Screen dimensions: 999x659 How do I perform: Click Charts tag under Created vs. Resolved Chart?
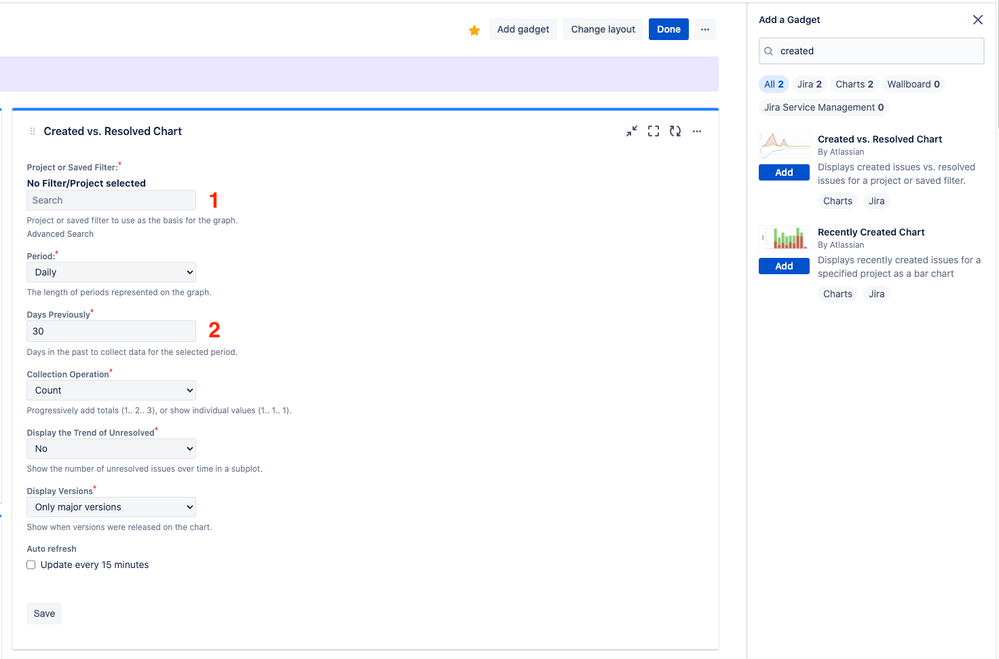coord(837,201)
